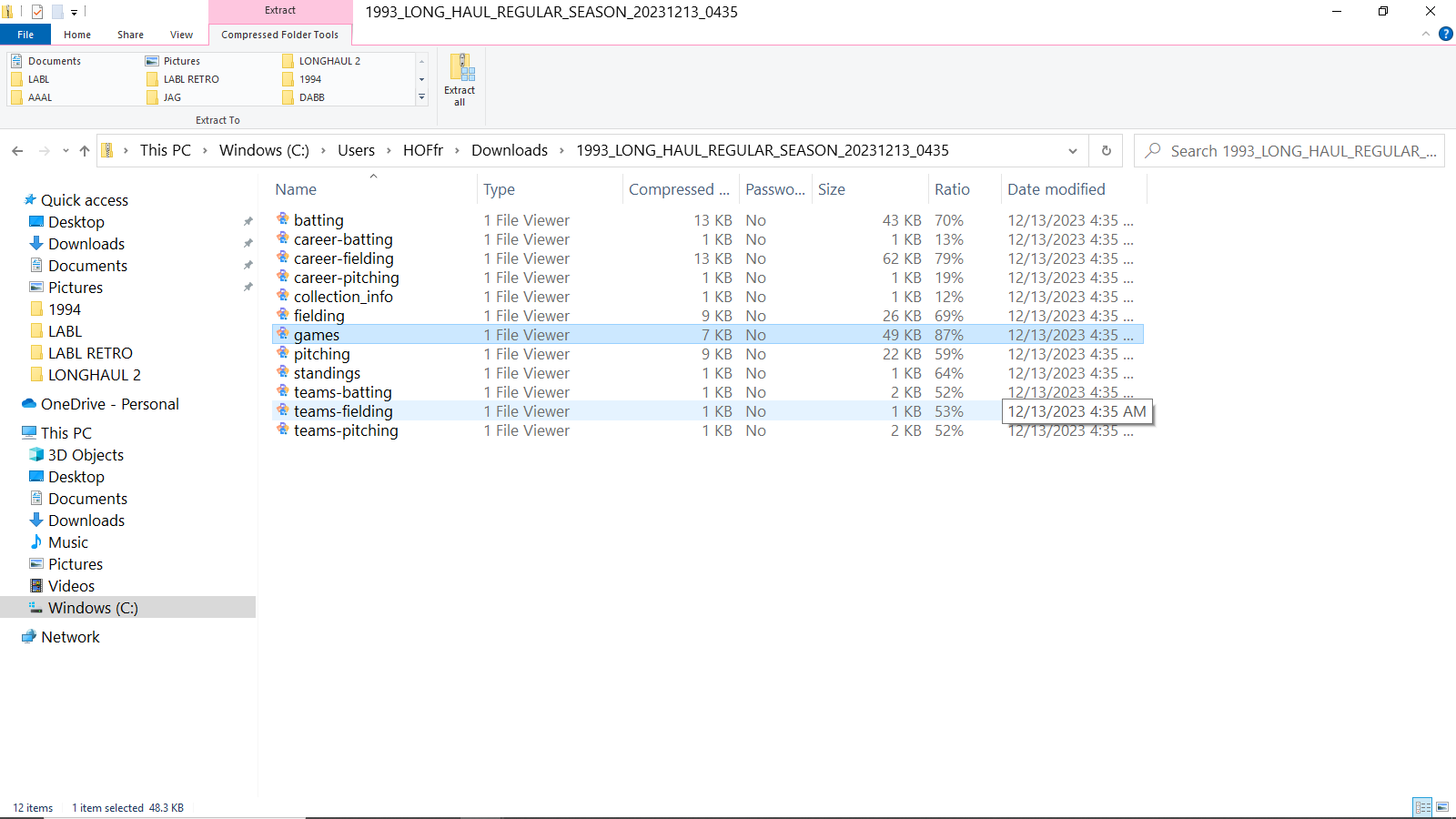Screen dimensions: 1456x819
Task: Select the teams-pitching file
Action: 346,430
